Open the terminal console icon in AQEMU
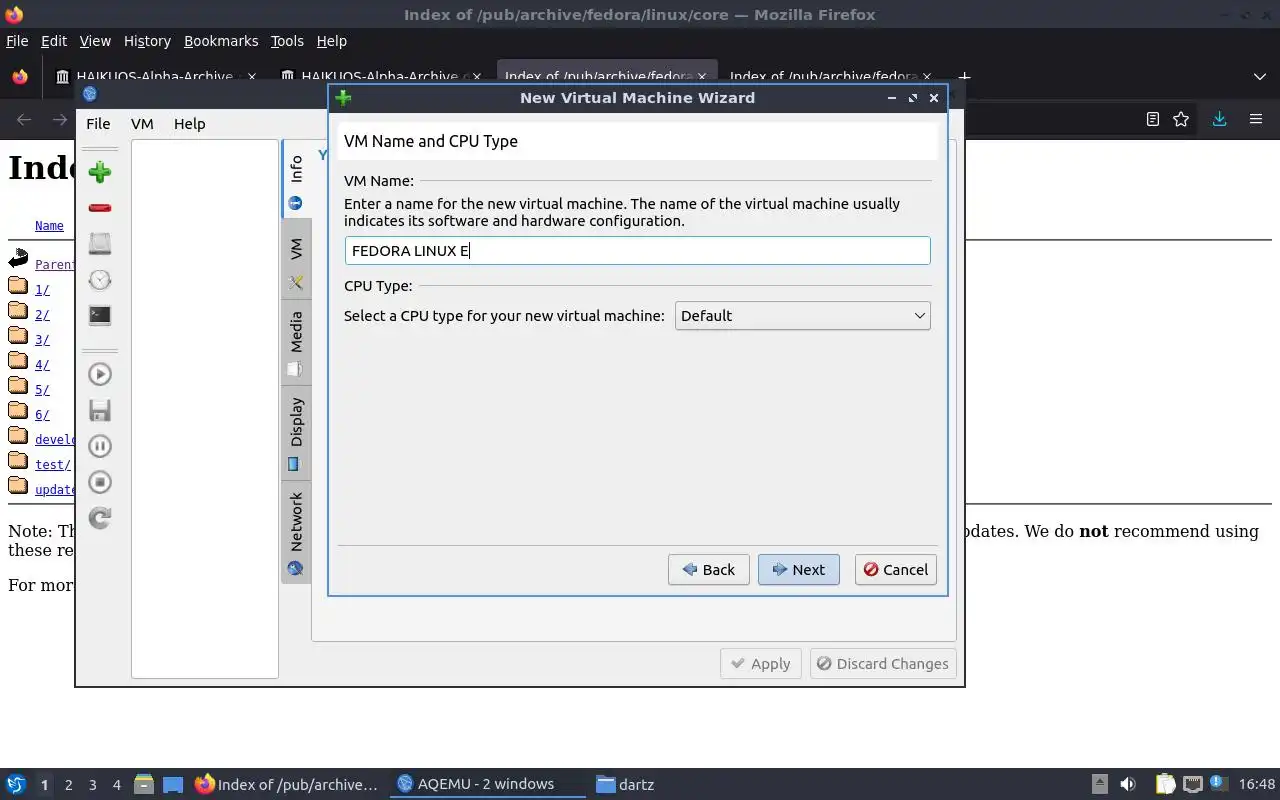Screen dimensions: 1280x800 (x=100, y=315)
